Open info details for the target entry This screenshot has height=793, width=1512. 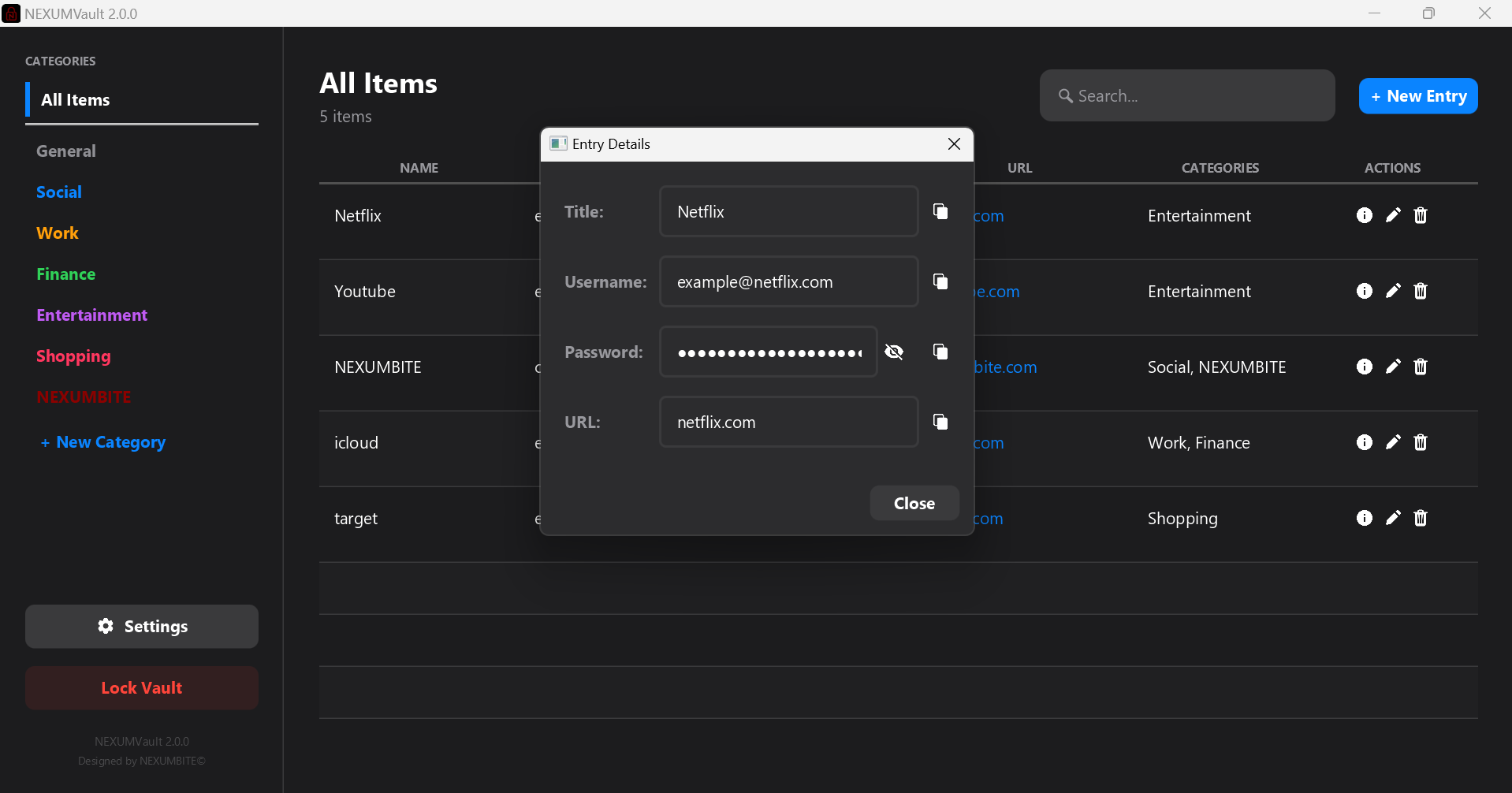coord(1365,518)
